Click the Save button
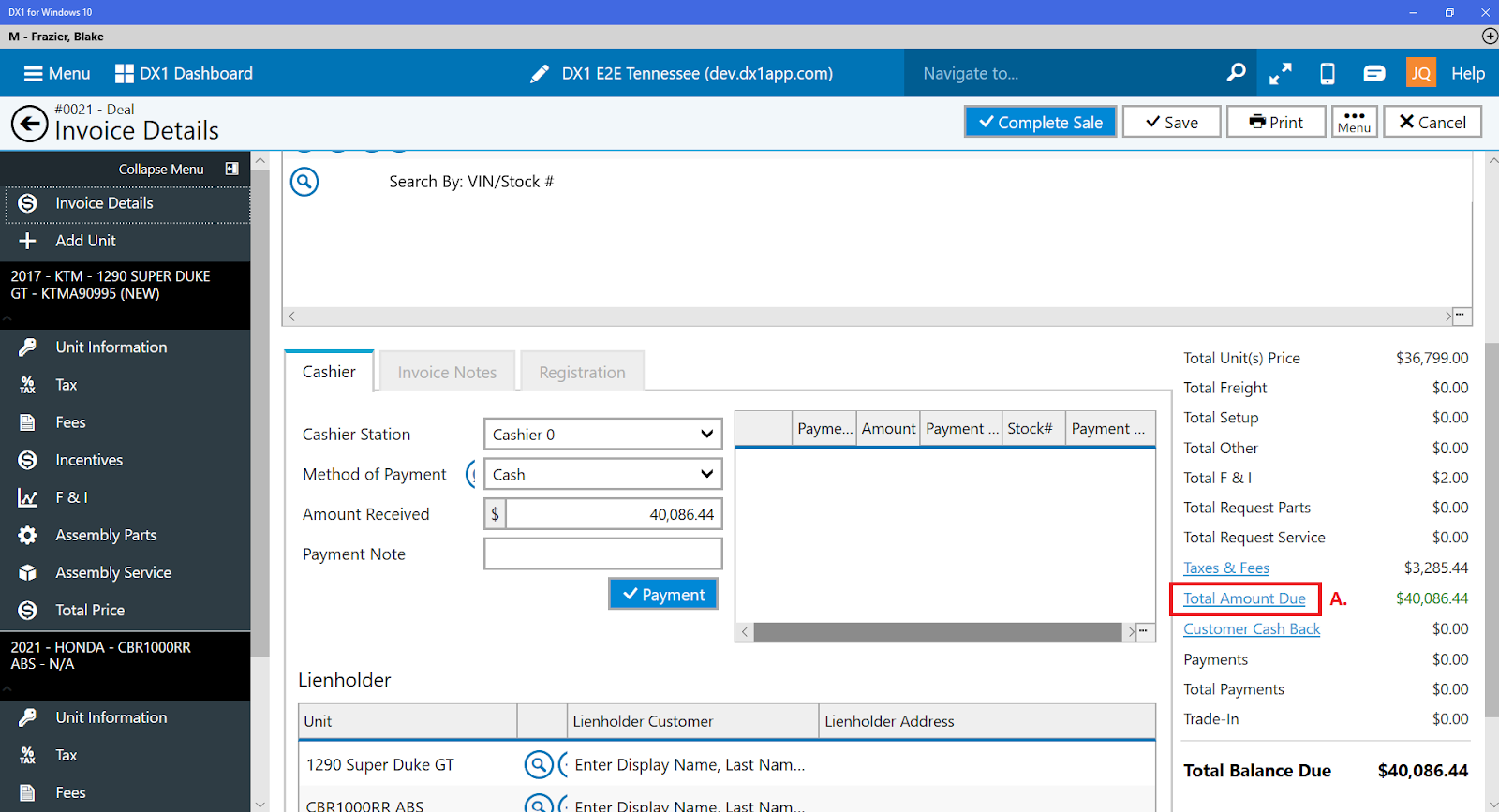Screen dimensions: 1499x812 pyautogui.click(x=1172, y=122)
